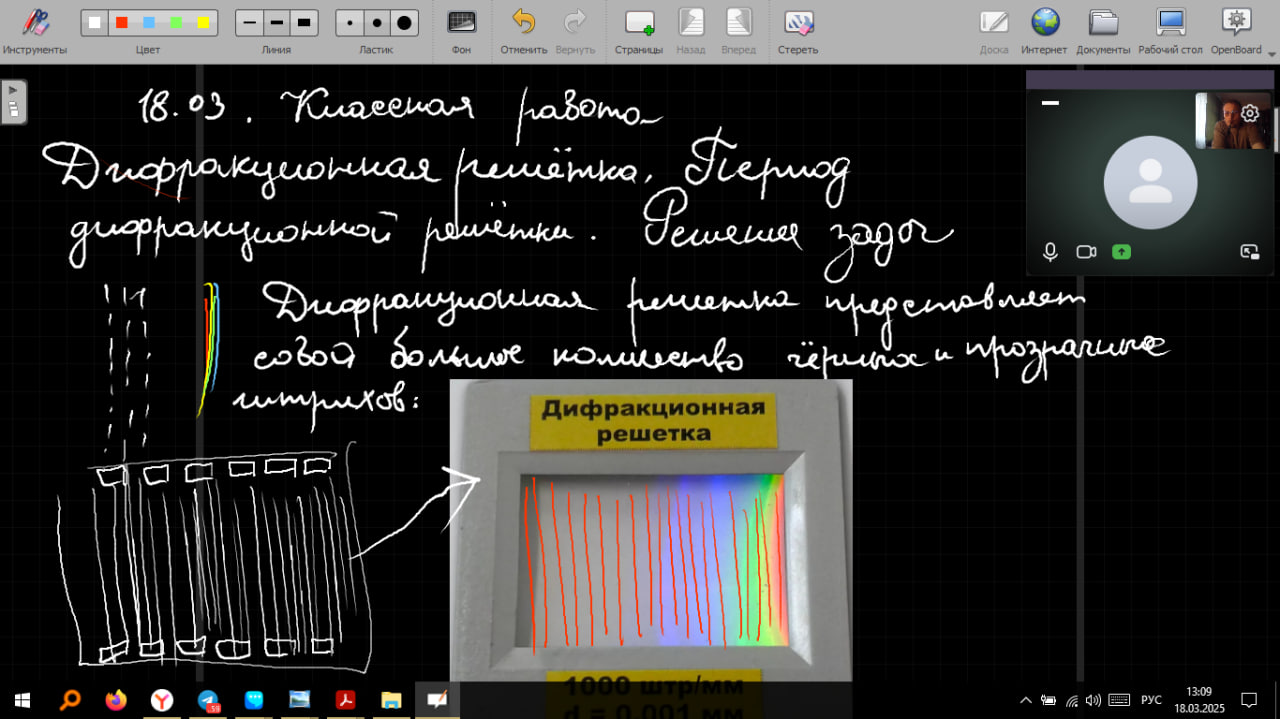Viewport: 1280px width, 719px height.
Task: Switch the РУС input language
Action: (x=1151, y=700)
